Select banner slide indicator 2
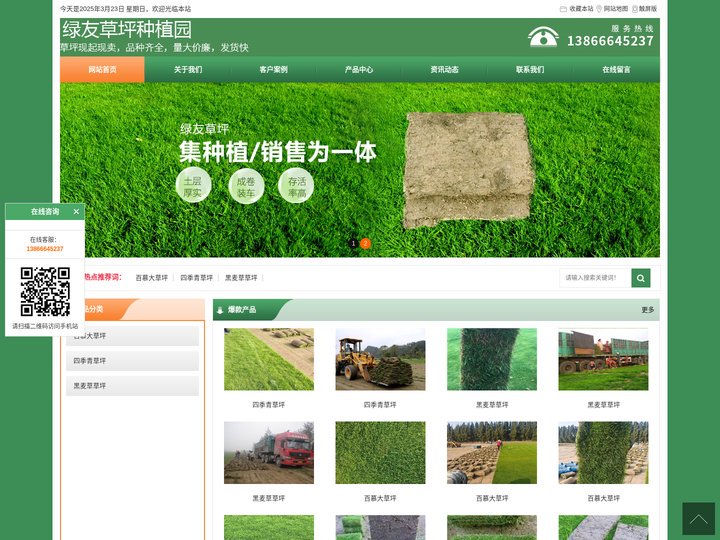This screenshot has height=540, width=720. [x=365, y=243]
